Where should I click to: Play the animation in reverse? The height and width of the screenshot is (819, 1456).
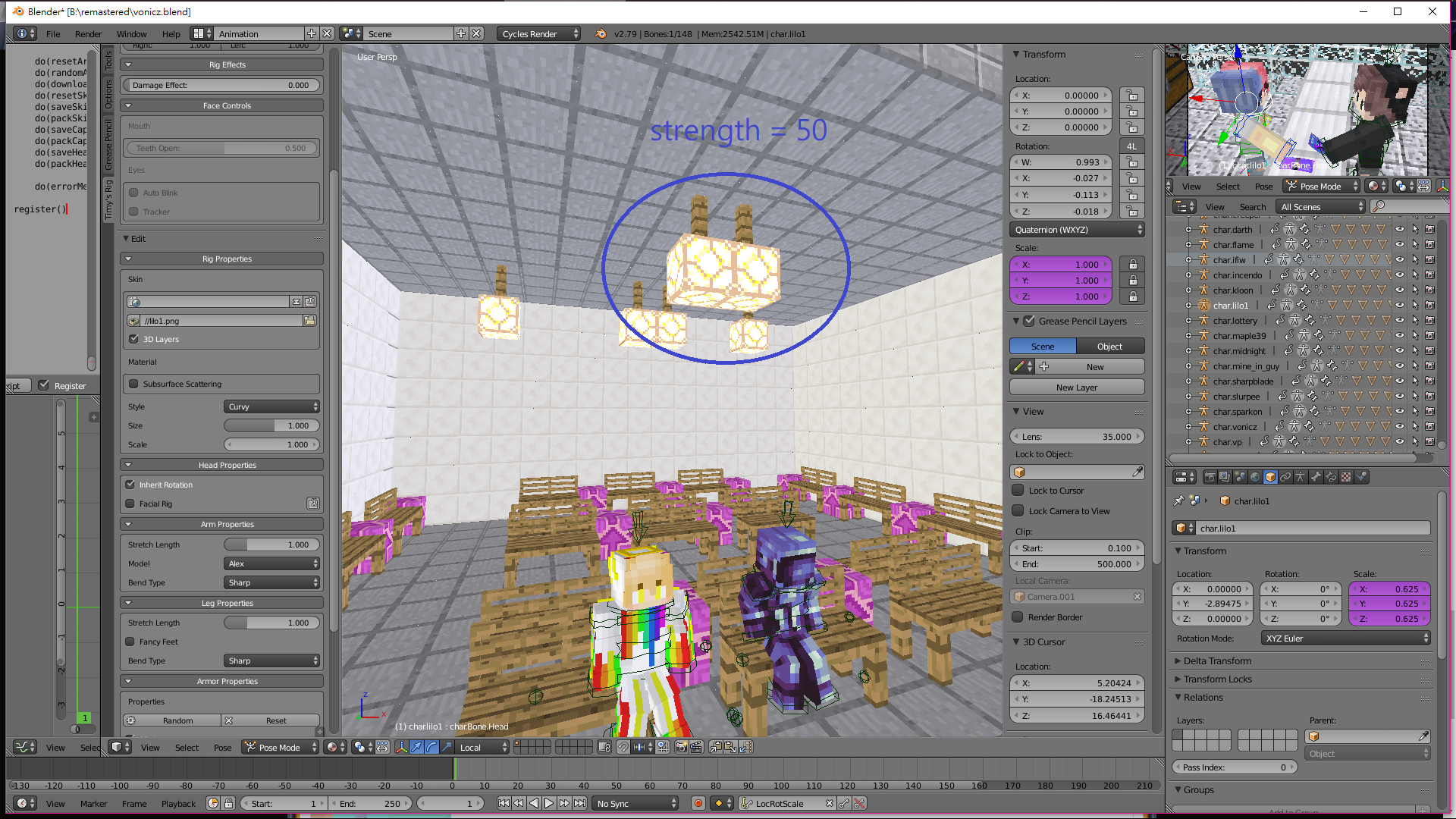[x=534, y=803]
